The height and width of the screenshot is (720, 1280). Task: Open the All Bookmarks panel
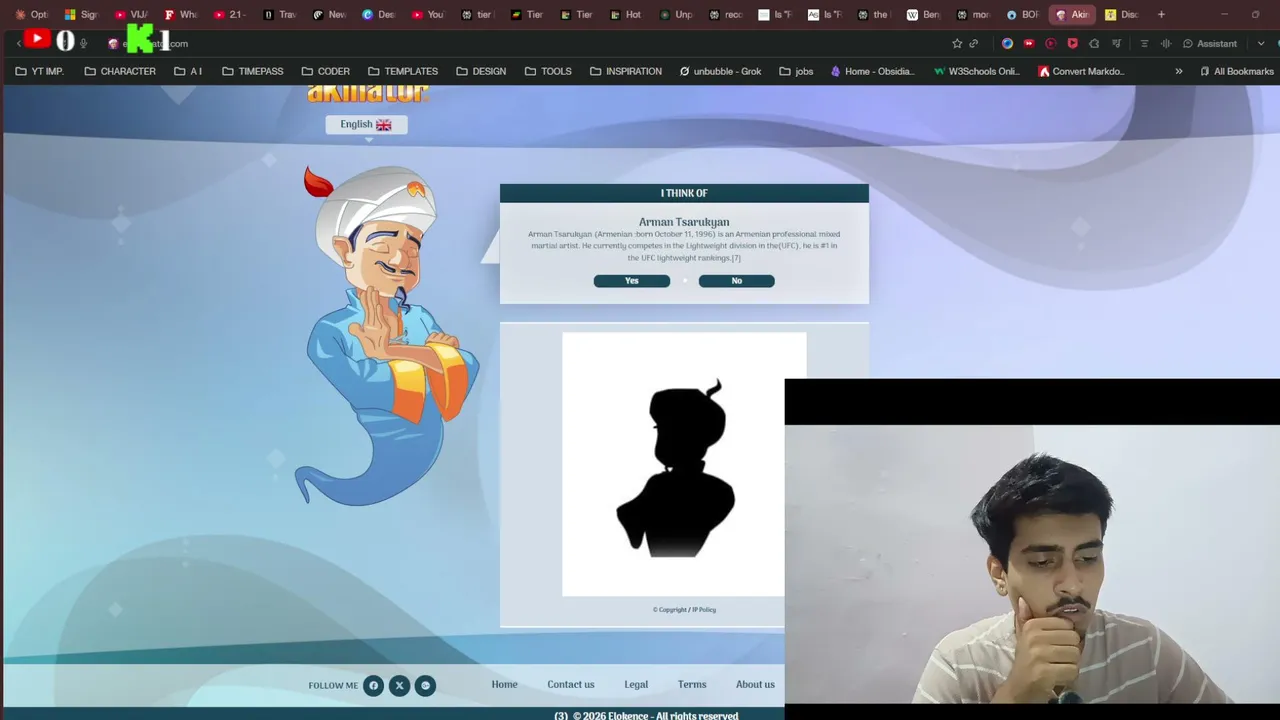[1237, 71]
